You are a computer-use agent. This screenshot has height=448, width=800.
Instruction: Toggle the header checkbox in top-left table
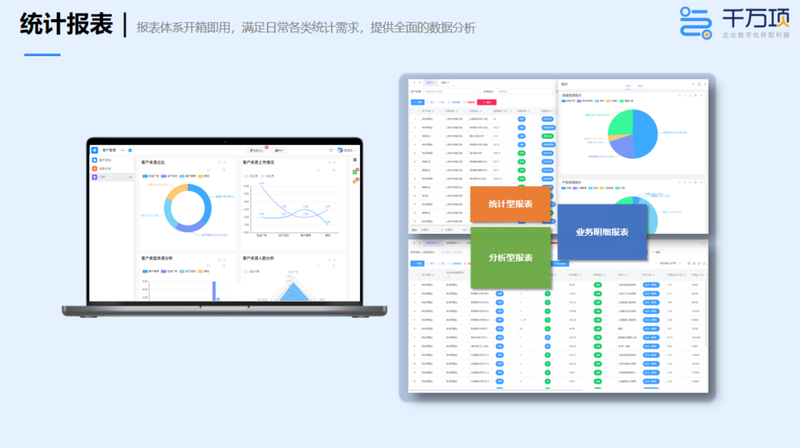pyautogui.click(x=415, y=111)
